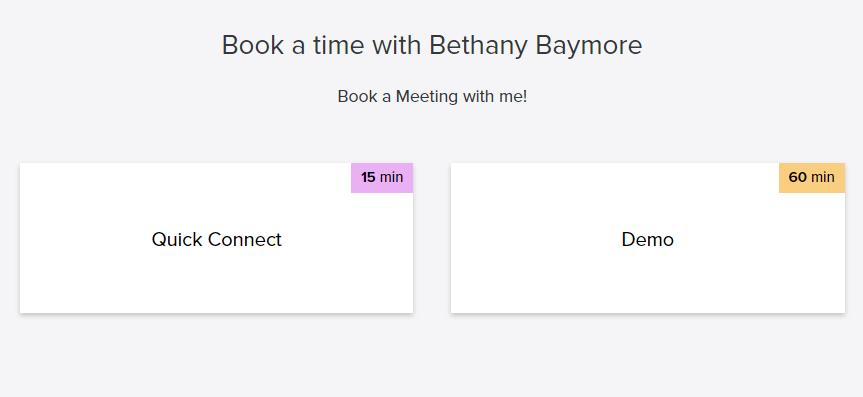Choose the 15-minute meeting option
The width and height of the screenshot is (863, 397).
[216, 238]
